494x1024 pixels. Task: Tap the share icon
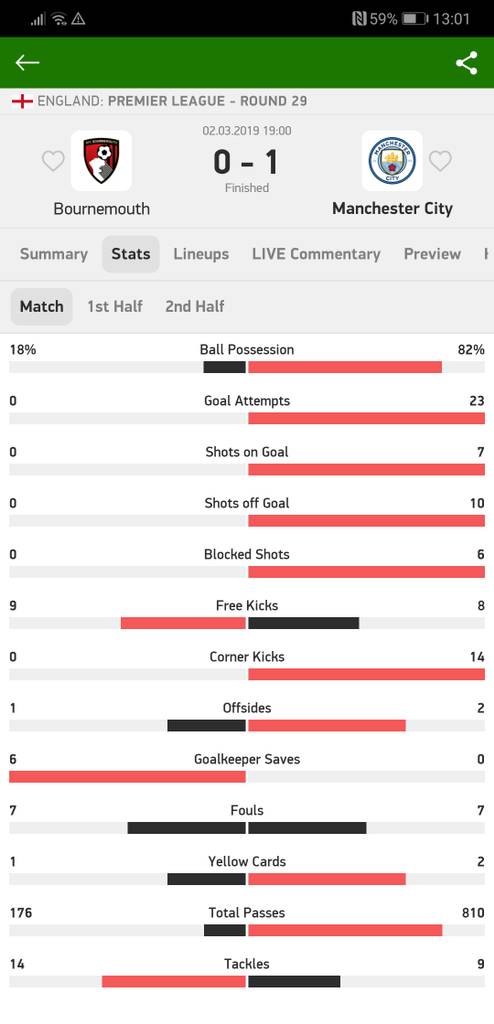pos(467,63)
